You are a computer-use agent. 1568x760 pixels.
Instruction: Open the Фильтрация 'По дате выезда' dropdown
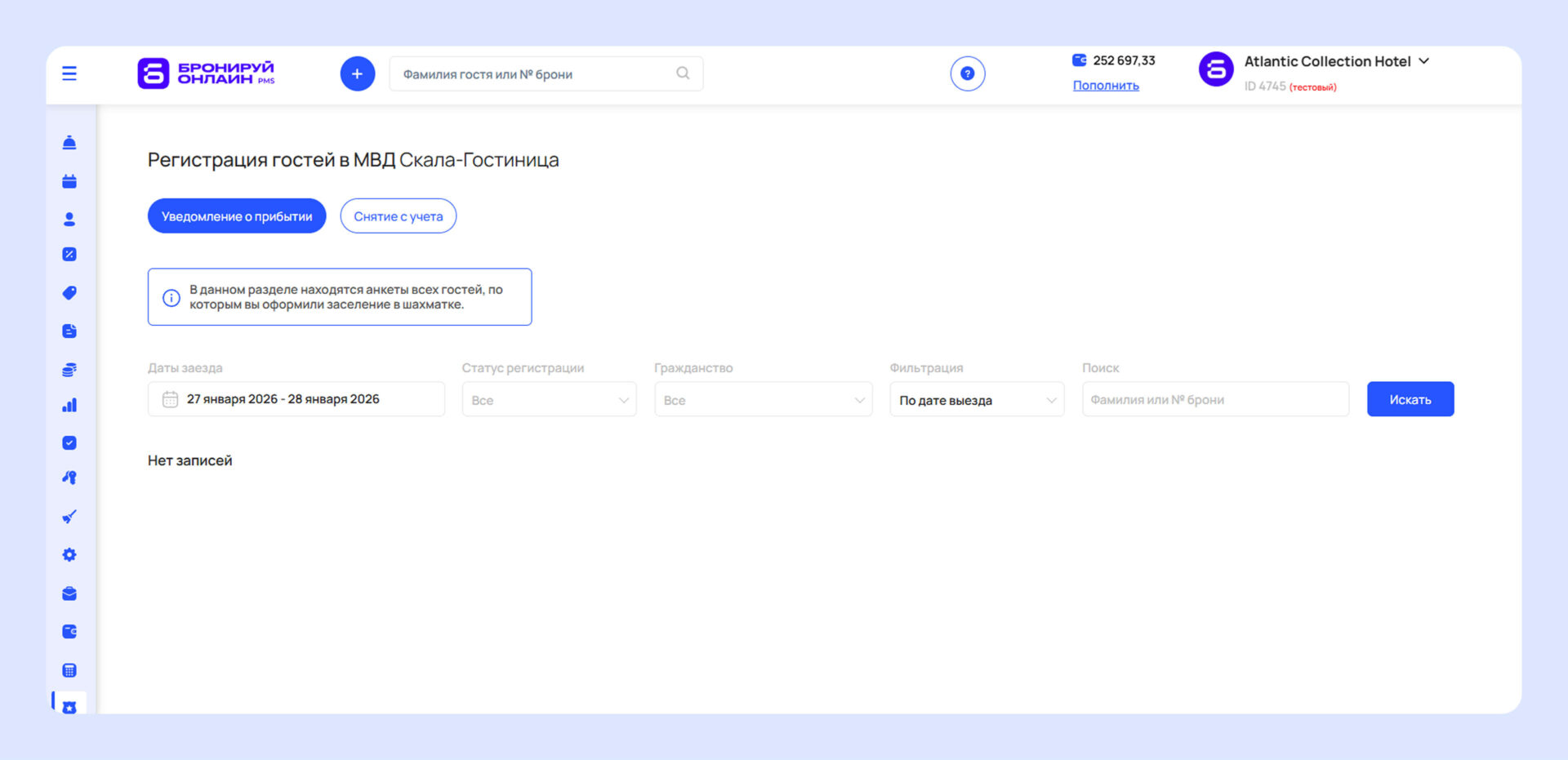(977, 400)
